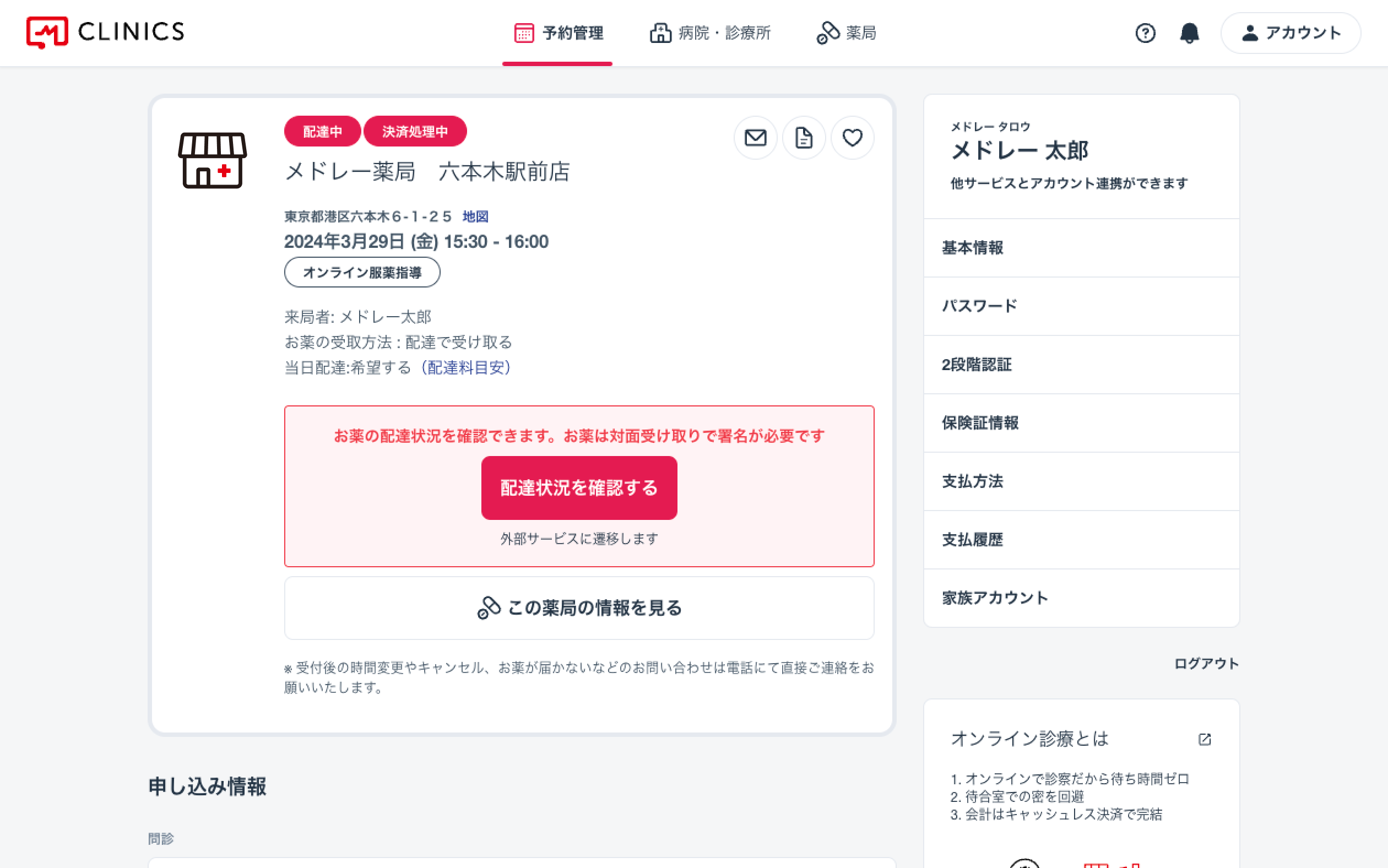Open 支払履歴 in sidebar
The image size is (1388, 868).
1081,540
